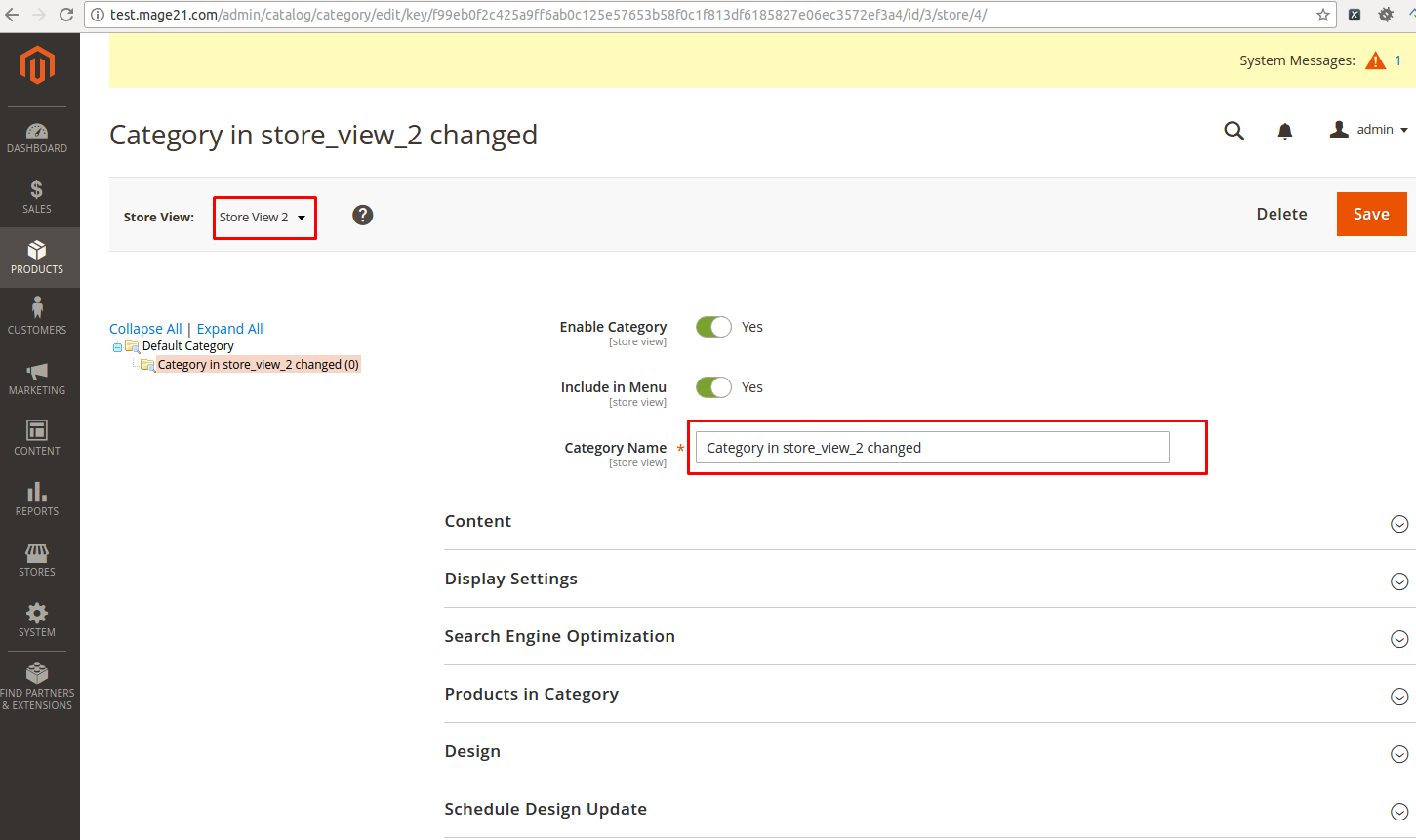Disable the Enable Category toggle

pos(713,326)
